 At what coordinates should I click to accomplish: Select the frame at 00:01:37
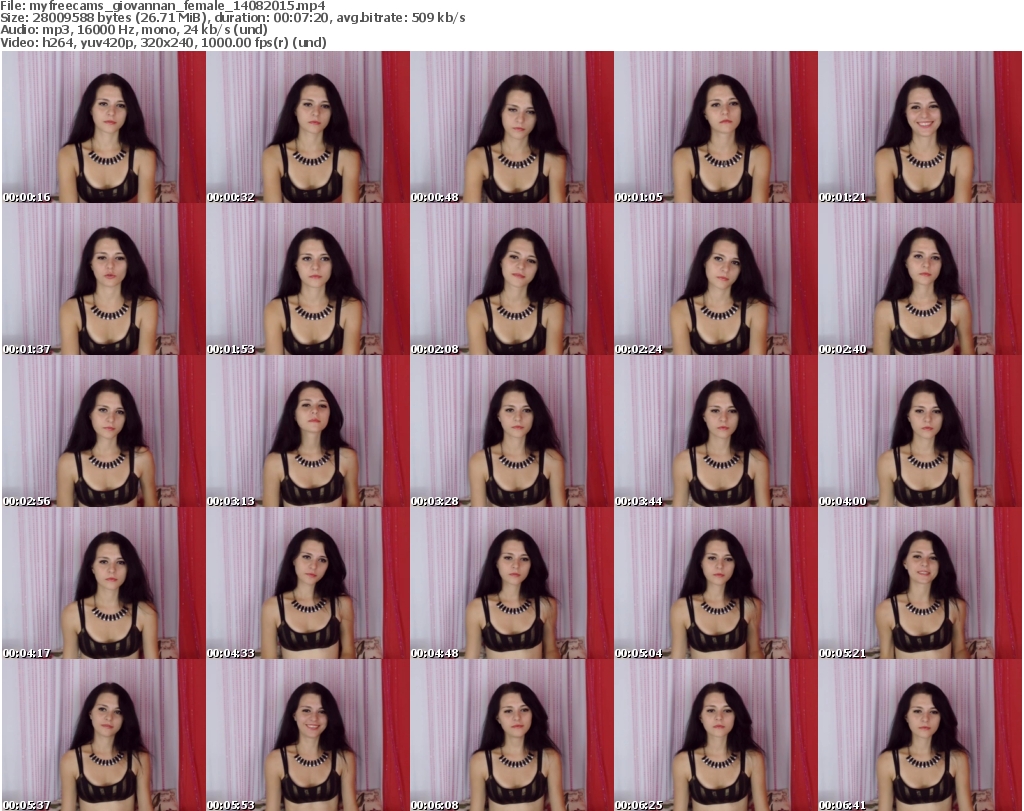[x=104, y=279]
